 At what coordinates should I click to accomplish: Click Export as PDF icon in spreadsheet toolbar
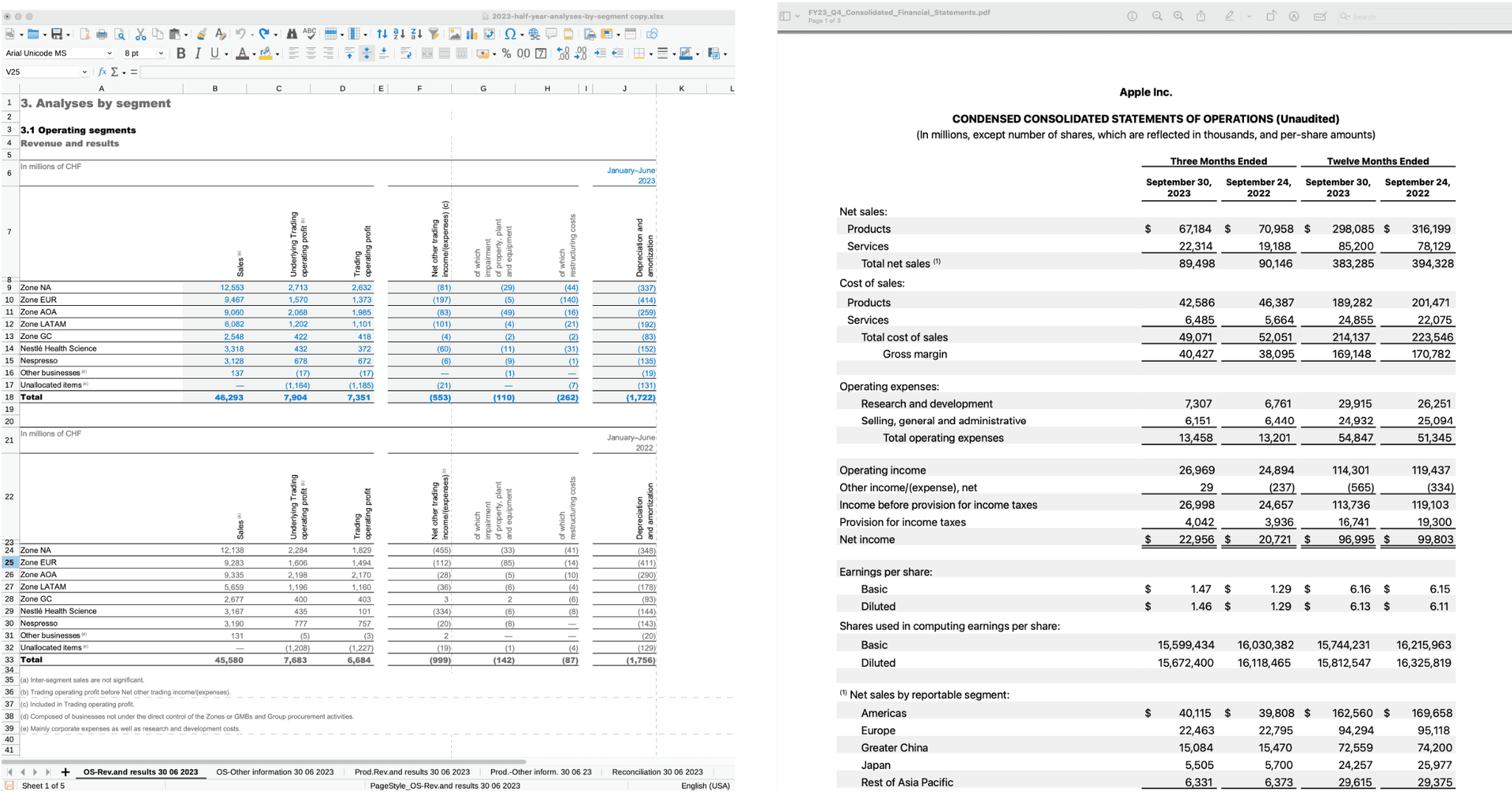(85, 34)
